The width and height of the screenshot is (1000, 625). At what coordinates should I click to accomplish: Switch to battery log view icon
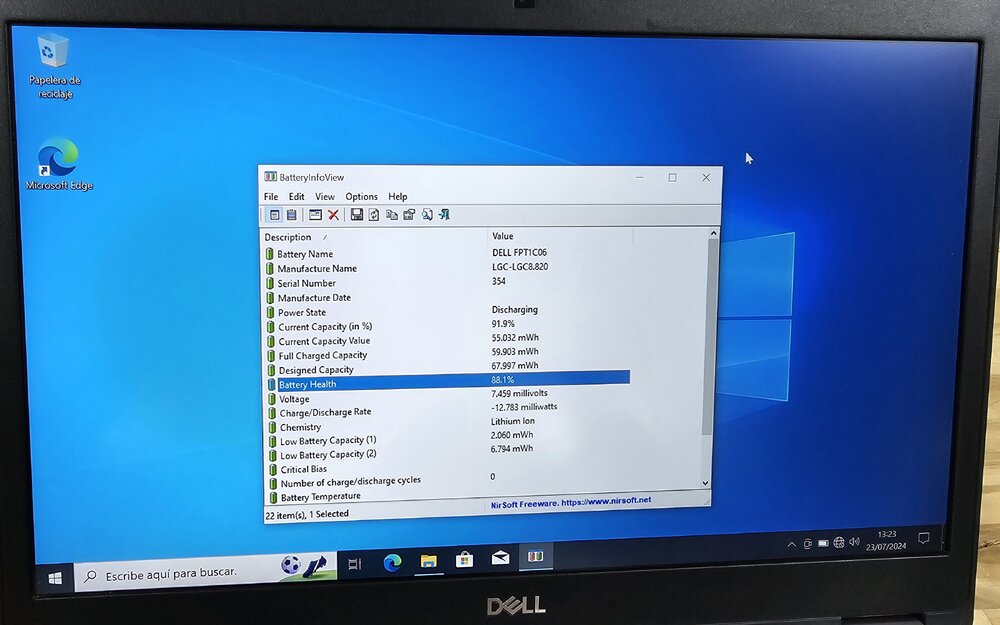(x=291, y=215)
